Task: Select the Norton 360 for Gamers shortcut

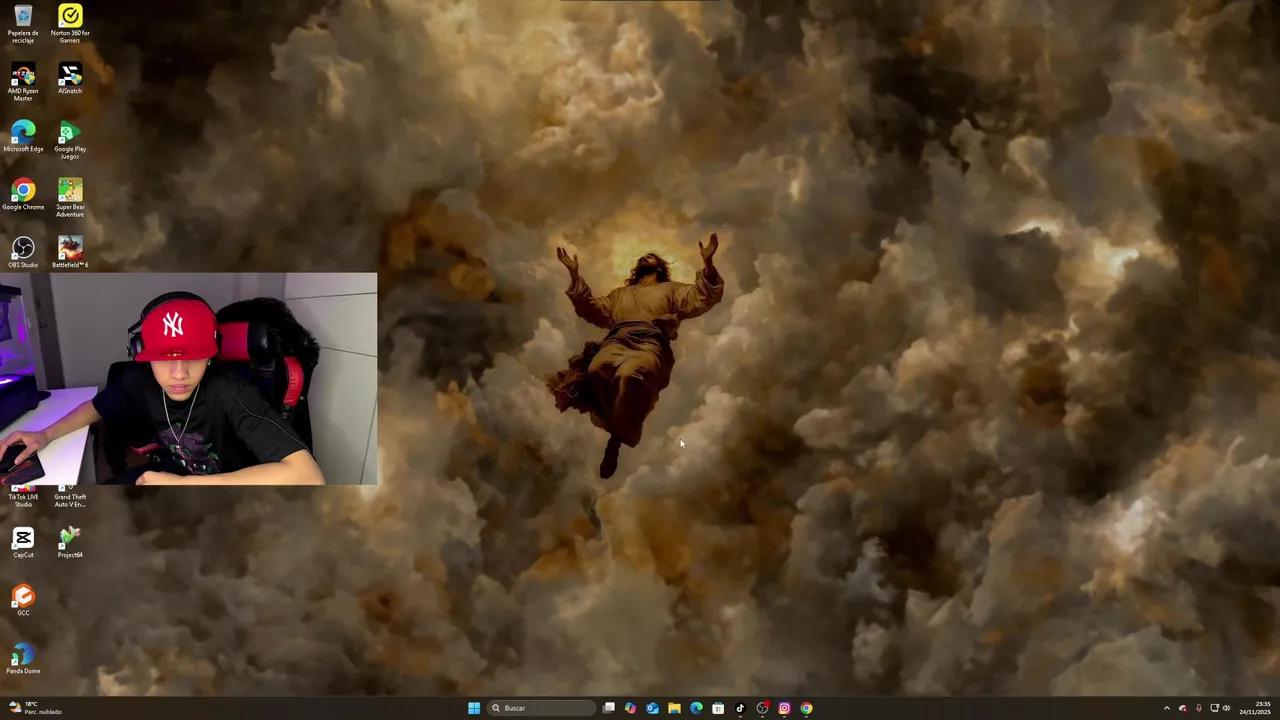Action: tap(70, 24)
